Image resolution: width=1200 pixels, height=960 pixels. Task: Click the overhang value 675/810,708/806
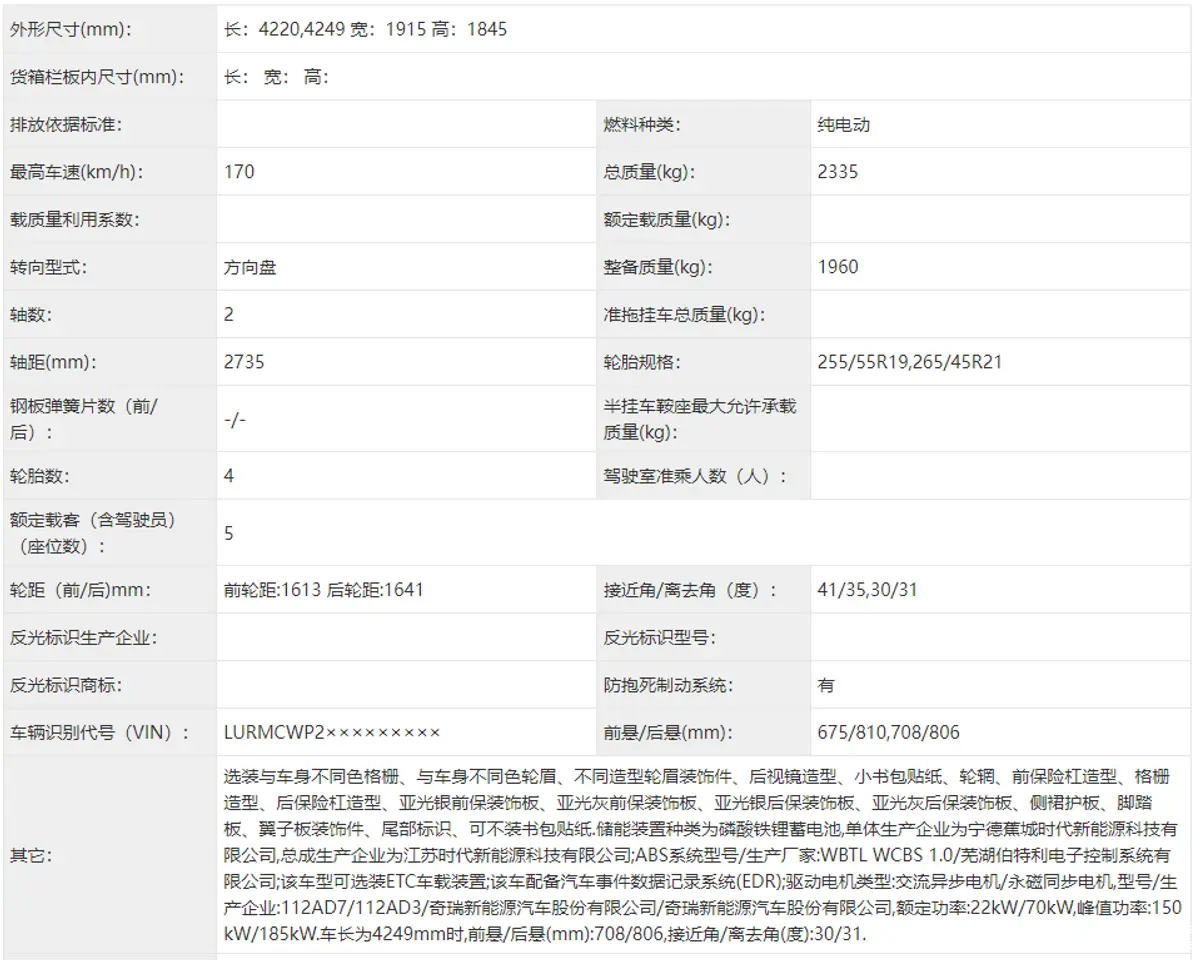coord(888,733)
